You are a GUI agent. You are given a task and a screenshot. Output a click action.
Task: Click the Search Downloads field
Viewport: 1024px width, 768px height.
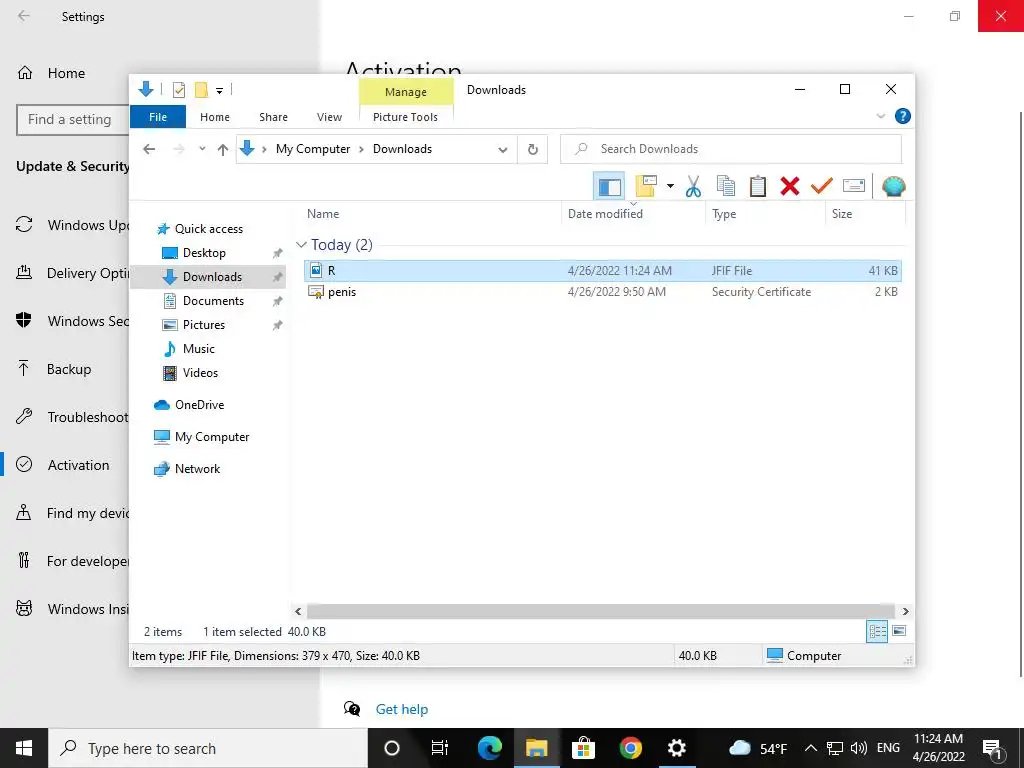coord(731,149)
